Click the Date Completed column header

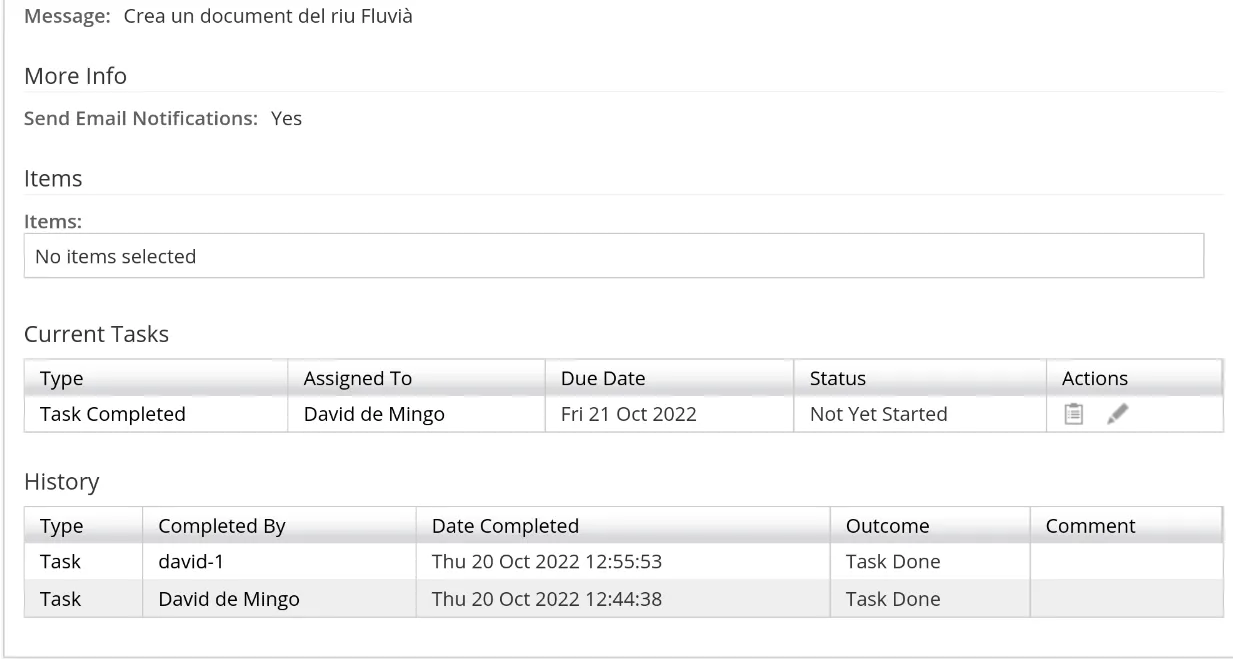505,526
